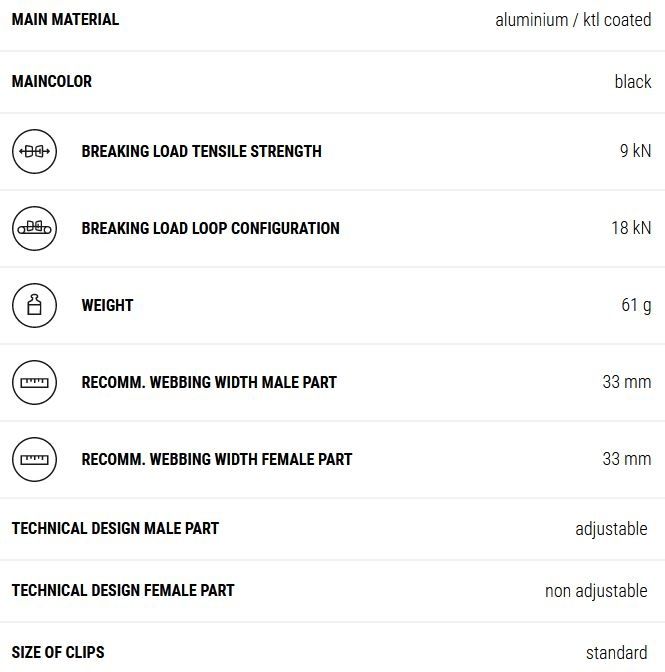
Task: Click RECOMM. WEBBING WIDTH MALE PART label
Action: pos(209,383)
